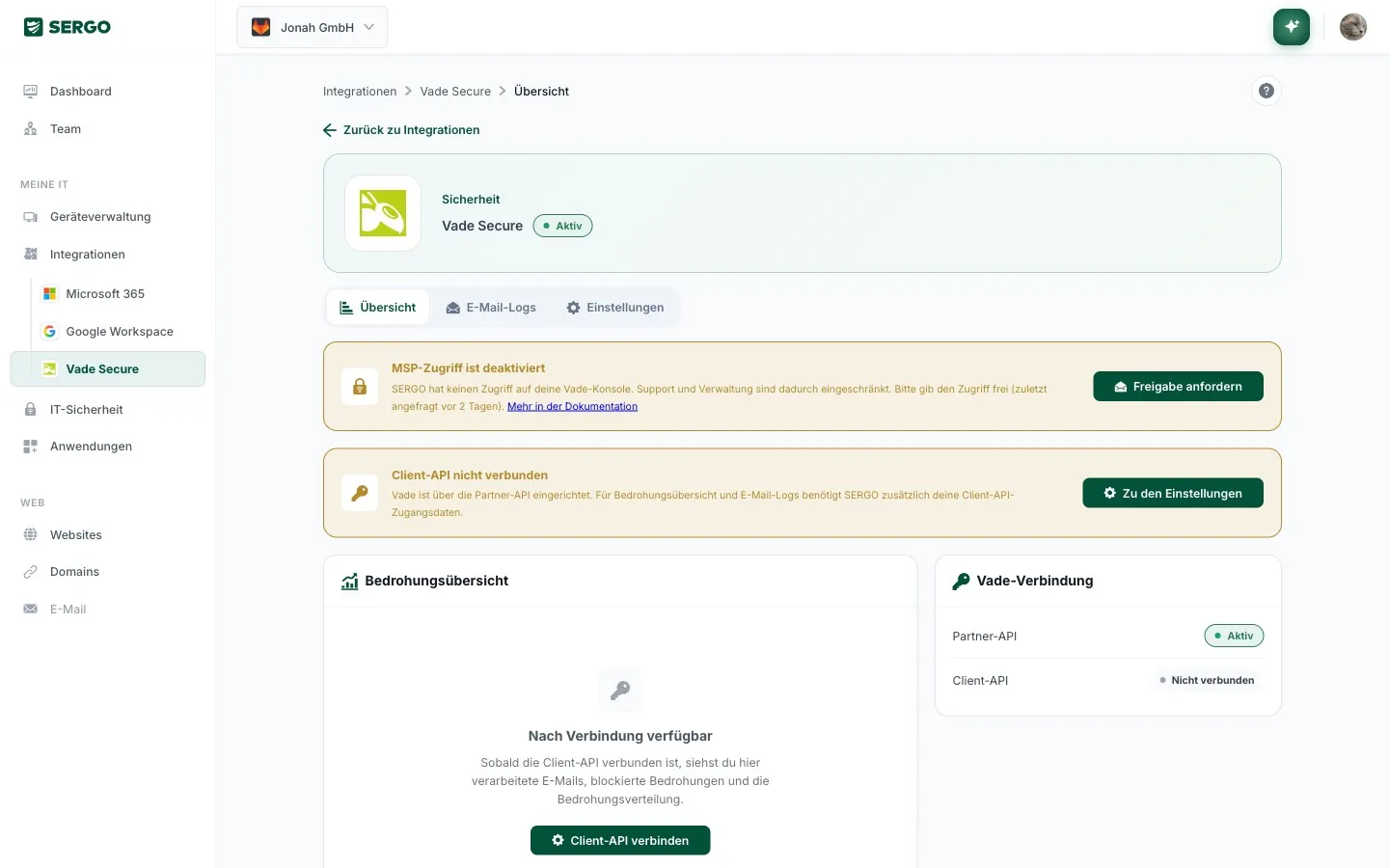Open Mehr in der Dokumentation link
The height and width of the screenshot is (868, 1389).
pyautogui.click(x=572, y=407)
